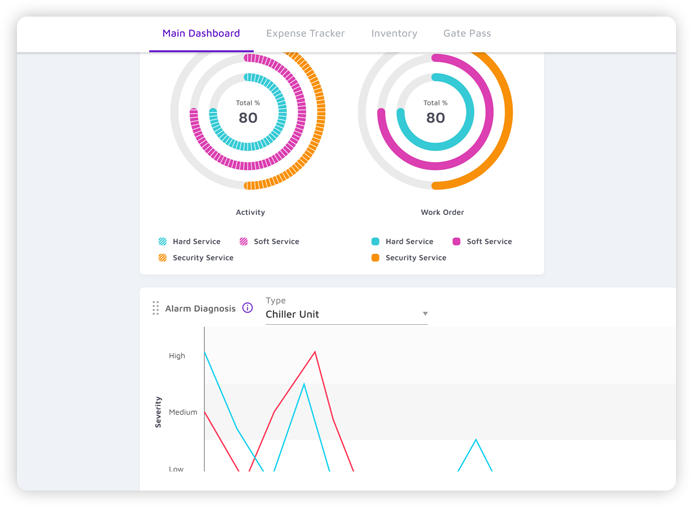This screenshot has height=507, width=691.
Task: Toggle Work Order Hard Service legend dot
Action: click(x=375, y=241)
